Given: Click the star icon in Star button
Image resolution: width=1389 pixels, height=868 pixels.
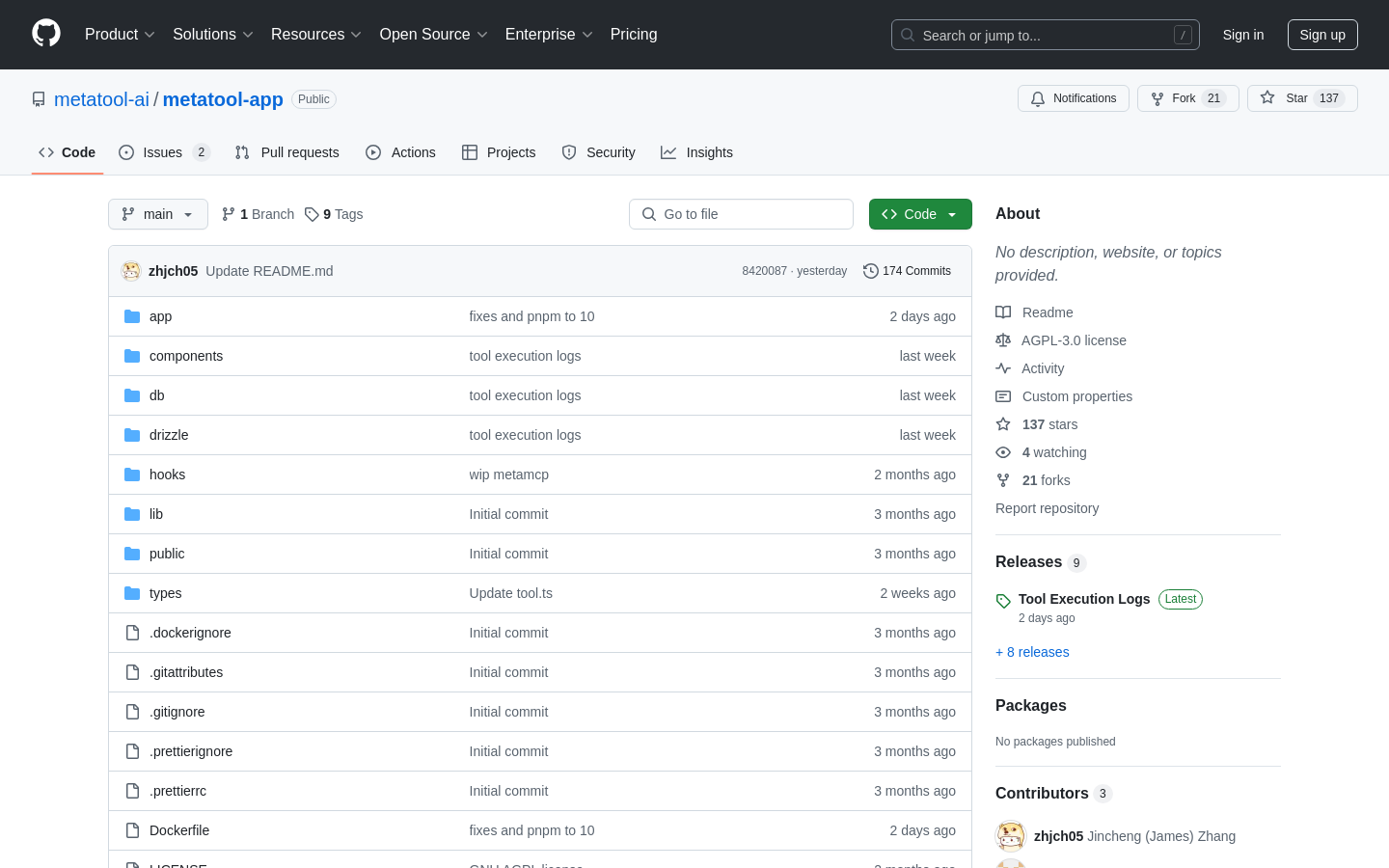Looking at the screenshot, I should [x=1267, y=97].
